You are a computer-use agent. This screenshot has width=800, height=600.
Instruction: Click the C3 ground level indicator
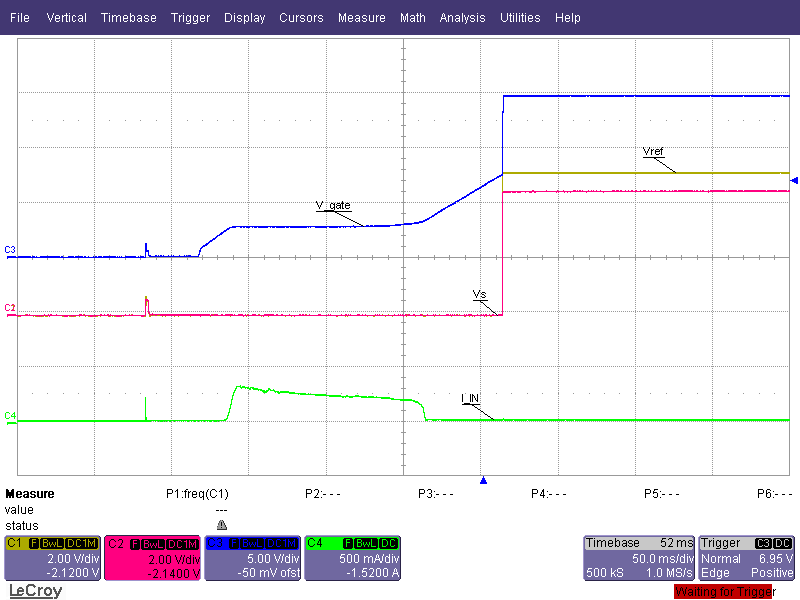point(10,249)
